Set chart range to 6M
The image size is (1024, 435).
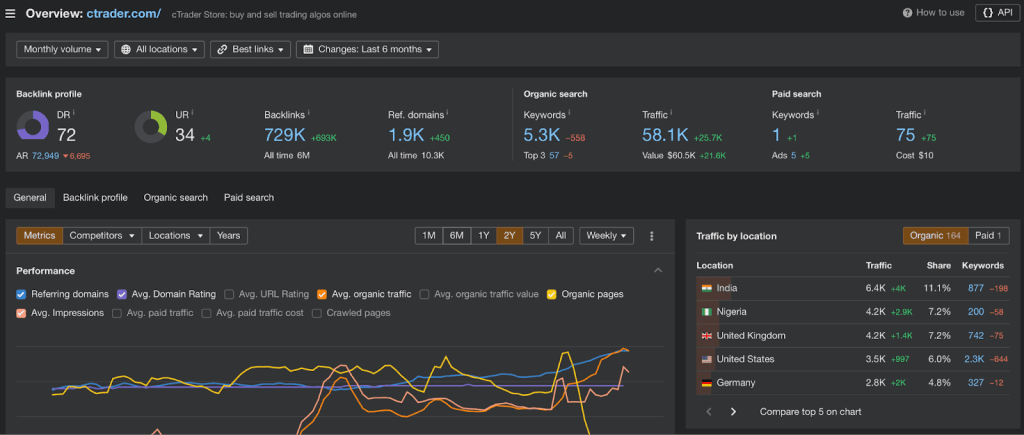pos(456,236)
